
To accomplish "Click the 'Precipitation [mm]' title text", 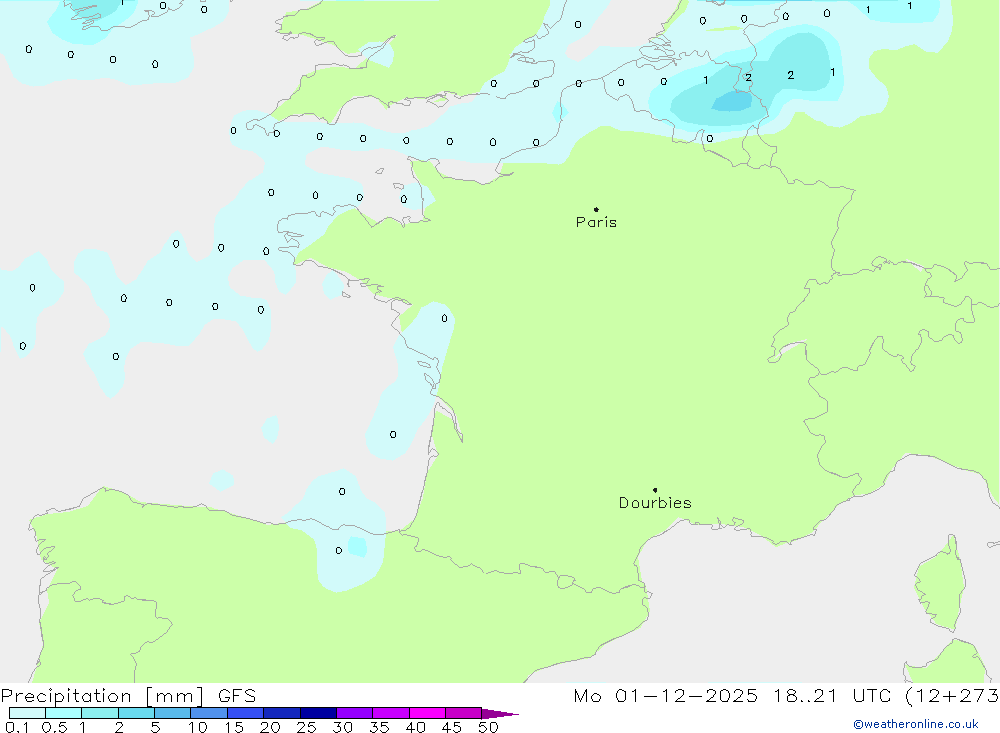I will tap(103, 696).
